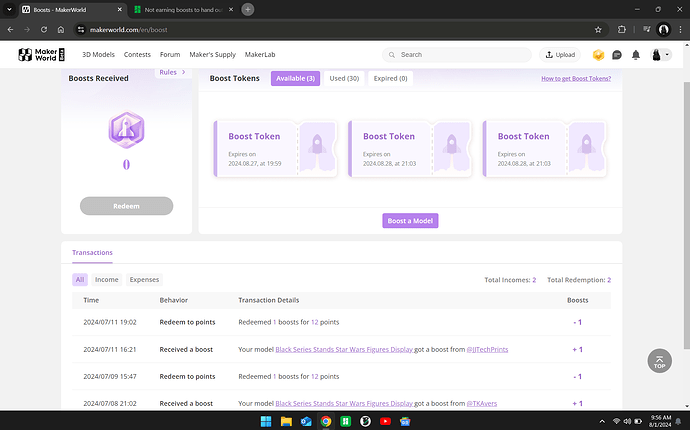Image resolution: width=690 pixels, height=430 pixels.
Task: Open a new browser tab
Action: click(248, 9)
